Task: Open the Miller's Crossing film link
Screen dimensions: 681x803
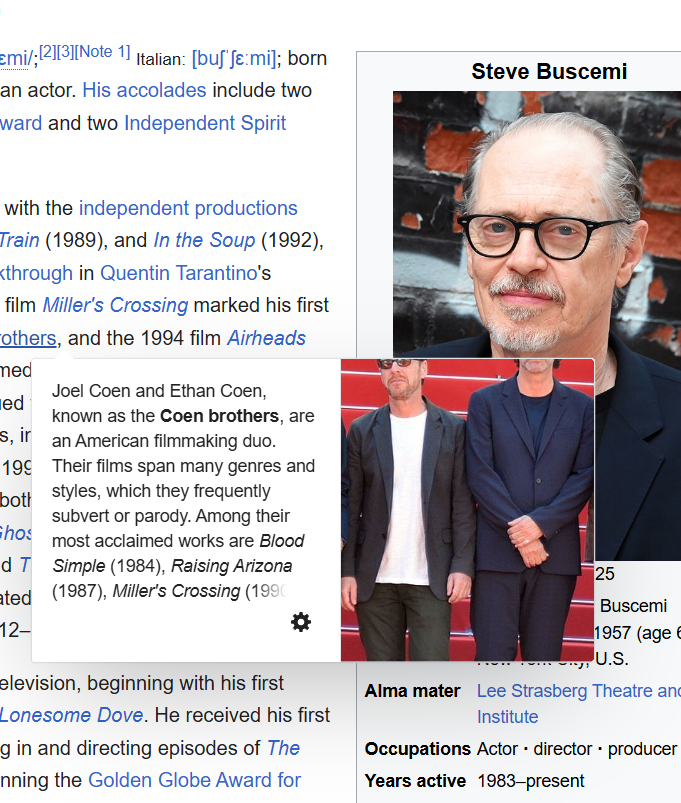Action: tap(115, 305)
